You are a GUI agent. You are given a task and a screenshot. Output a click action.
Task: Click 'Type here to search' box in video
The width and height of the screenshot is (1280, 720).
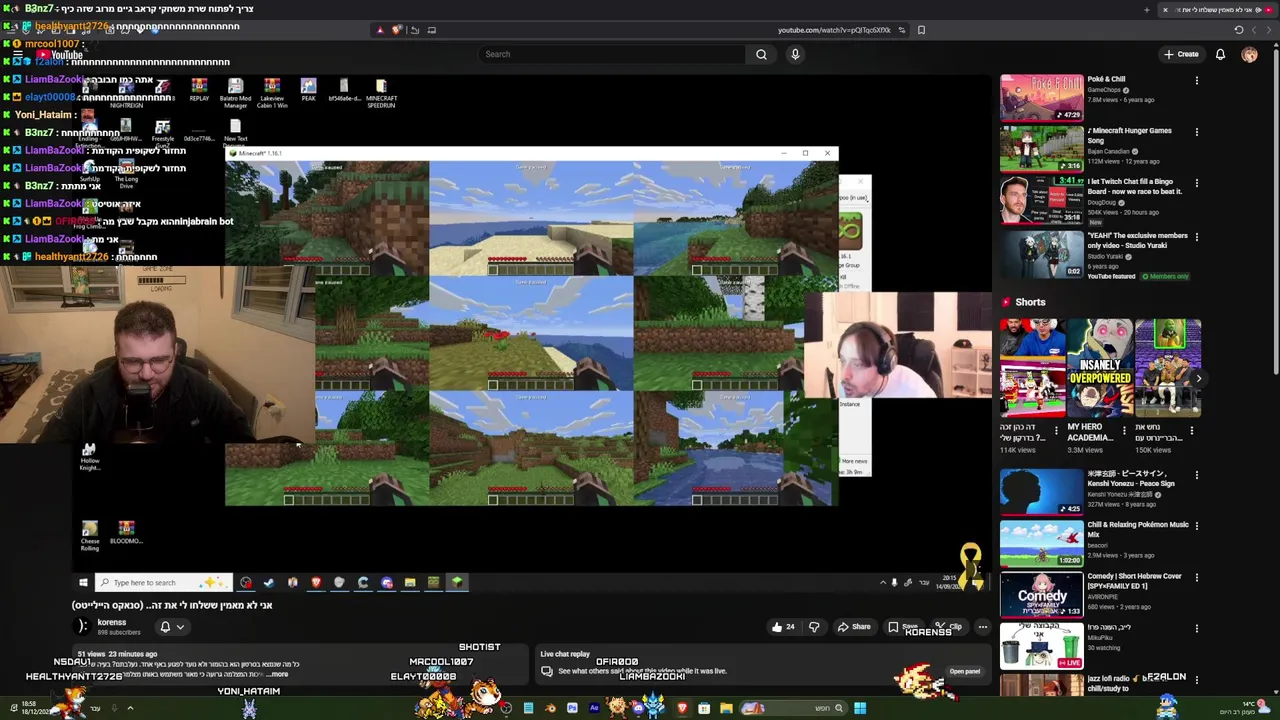tap(163, 583)
